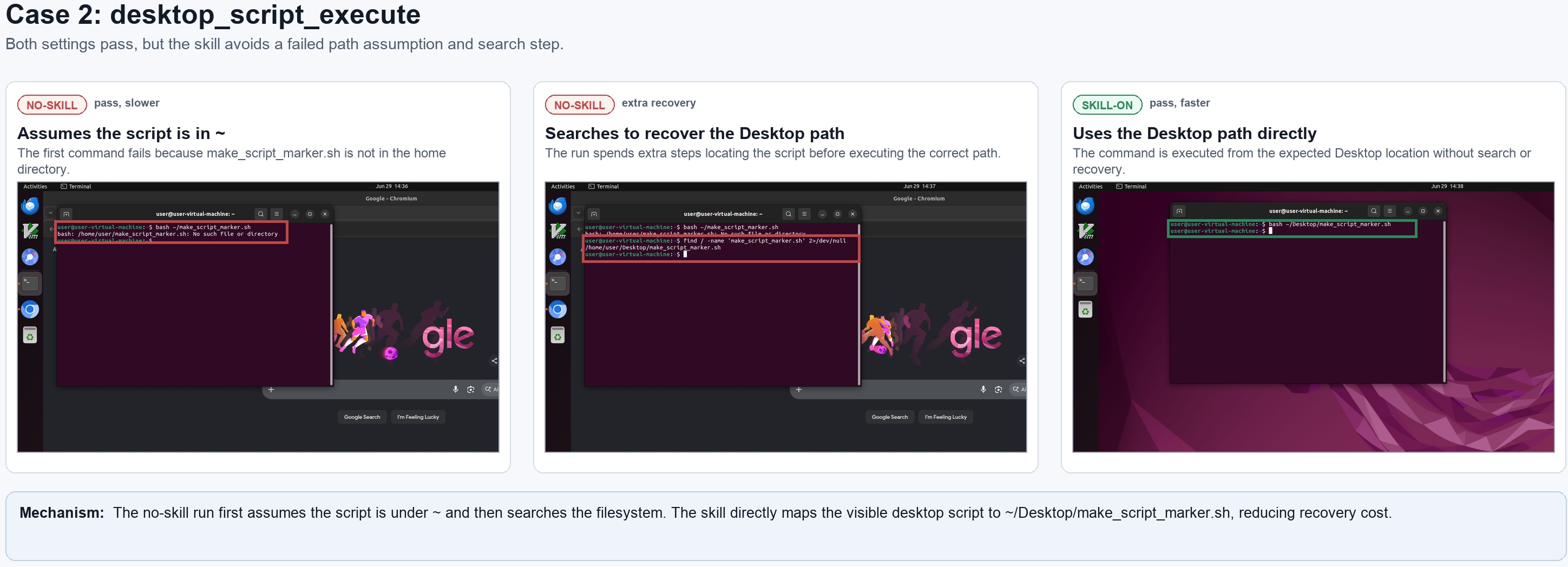Open terminal hamburger menu in the 'Searches to recover' screenshot
This screenshot has height=567, width=1568.
tap(804, 214)
